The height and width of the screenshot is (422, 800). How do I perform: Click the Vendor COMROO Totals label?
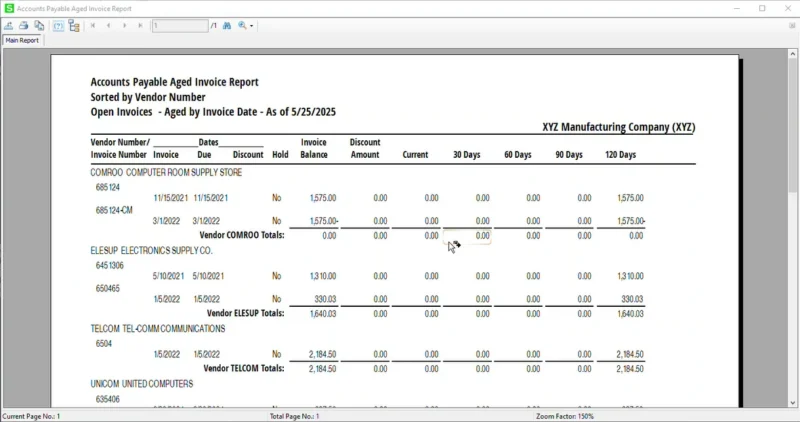pos(242,235)
